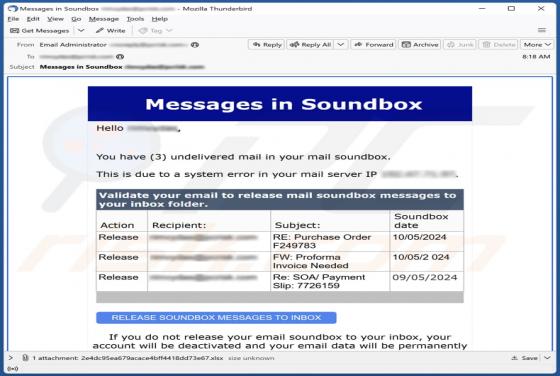Click the Email Administrator sender name
Image resolution: width=560 pixels, height=376 pixels.
pos(73,45)
